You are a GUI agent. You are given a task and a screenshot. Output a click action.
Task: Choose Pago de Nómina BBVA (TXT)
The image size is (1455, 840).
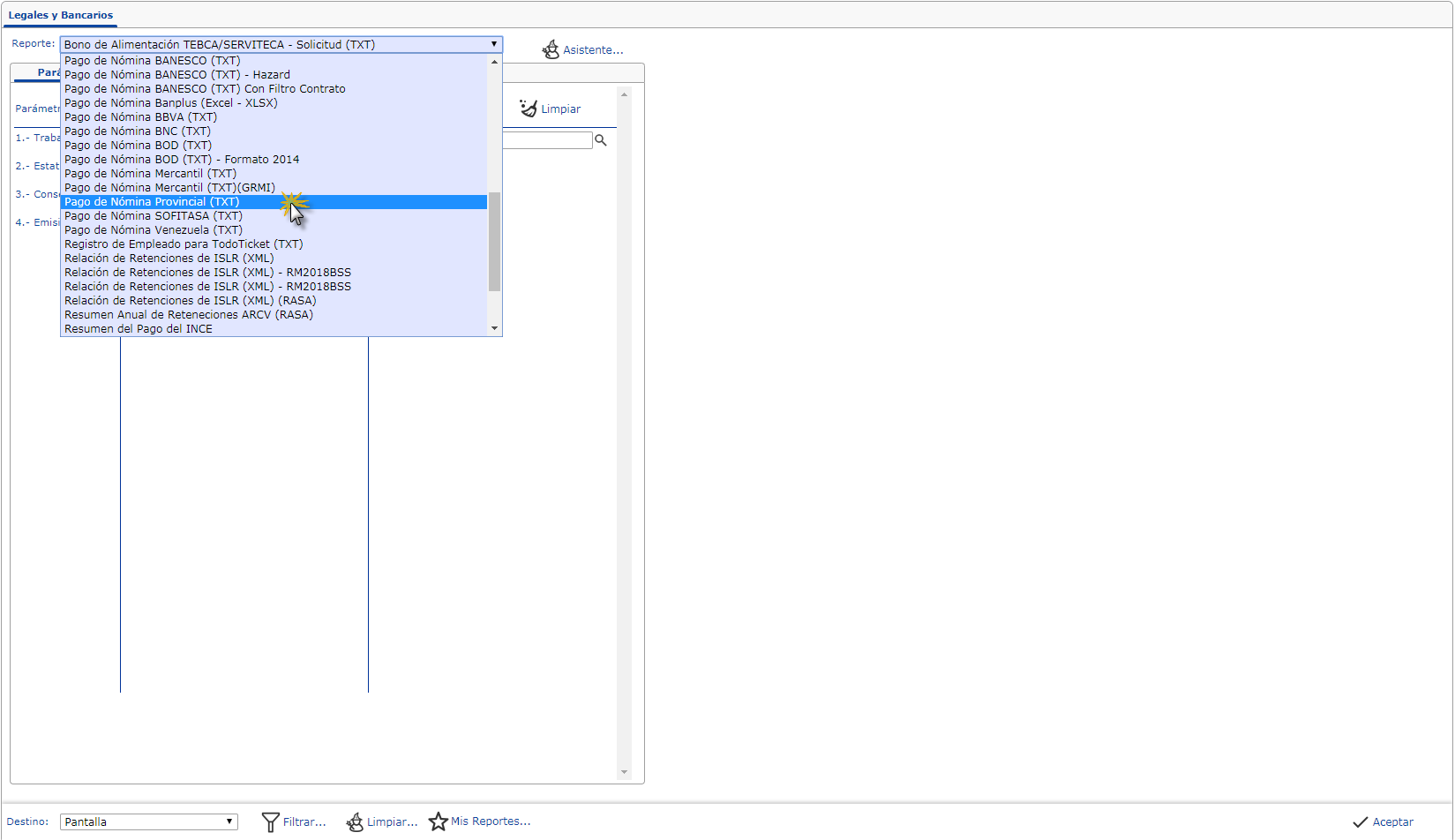[274, 117]
